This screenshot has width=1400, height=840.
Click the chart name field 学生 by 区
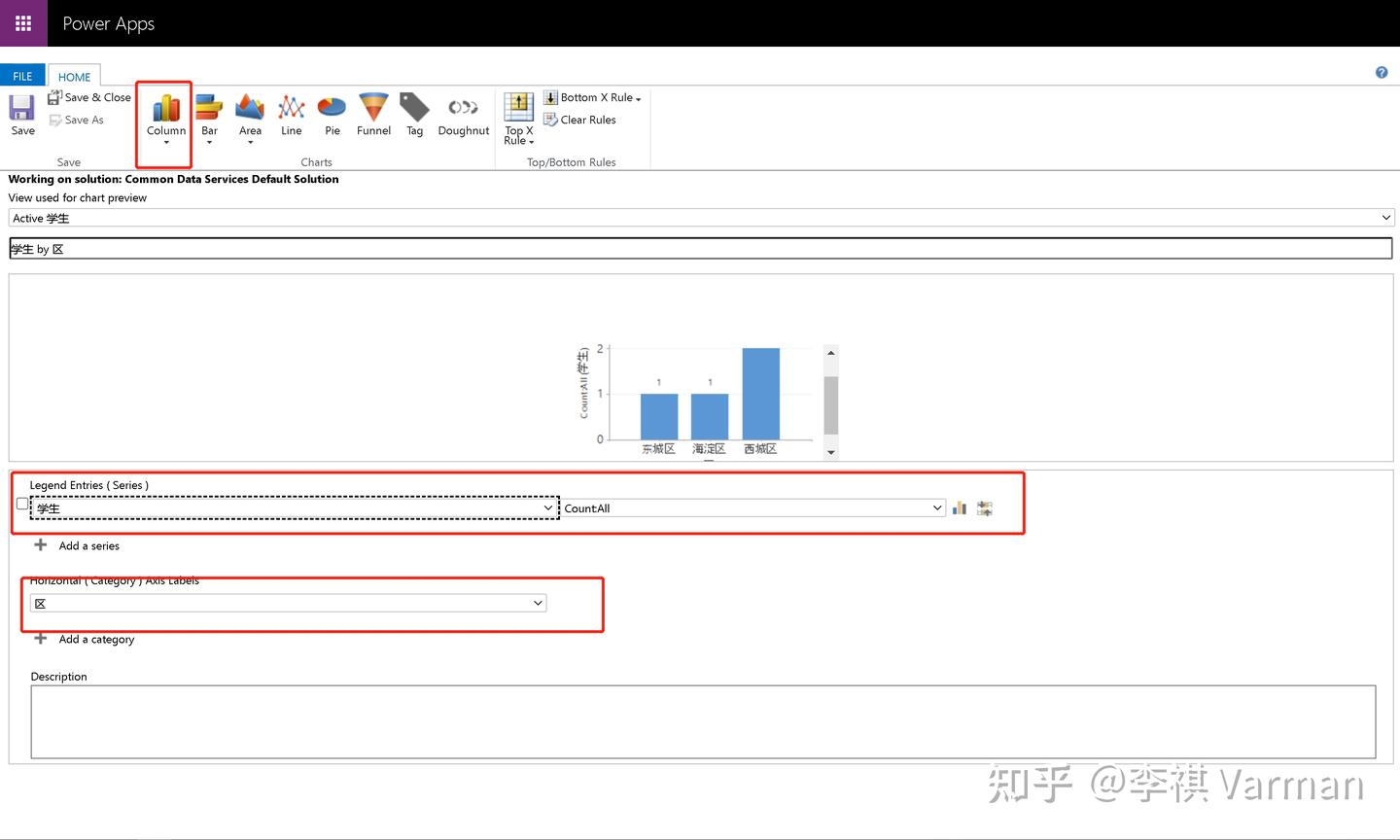[x=701, y=249]
